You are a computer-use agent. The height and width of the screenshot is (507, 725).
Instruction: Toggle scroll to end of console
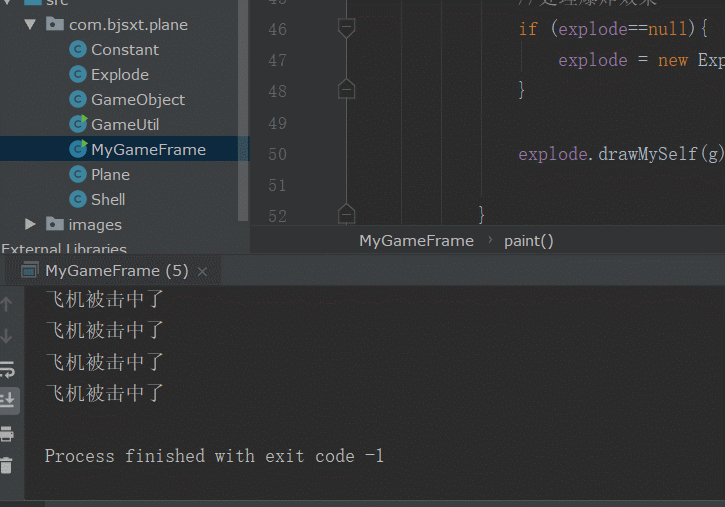tap(8, 400)
